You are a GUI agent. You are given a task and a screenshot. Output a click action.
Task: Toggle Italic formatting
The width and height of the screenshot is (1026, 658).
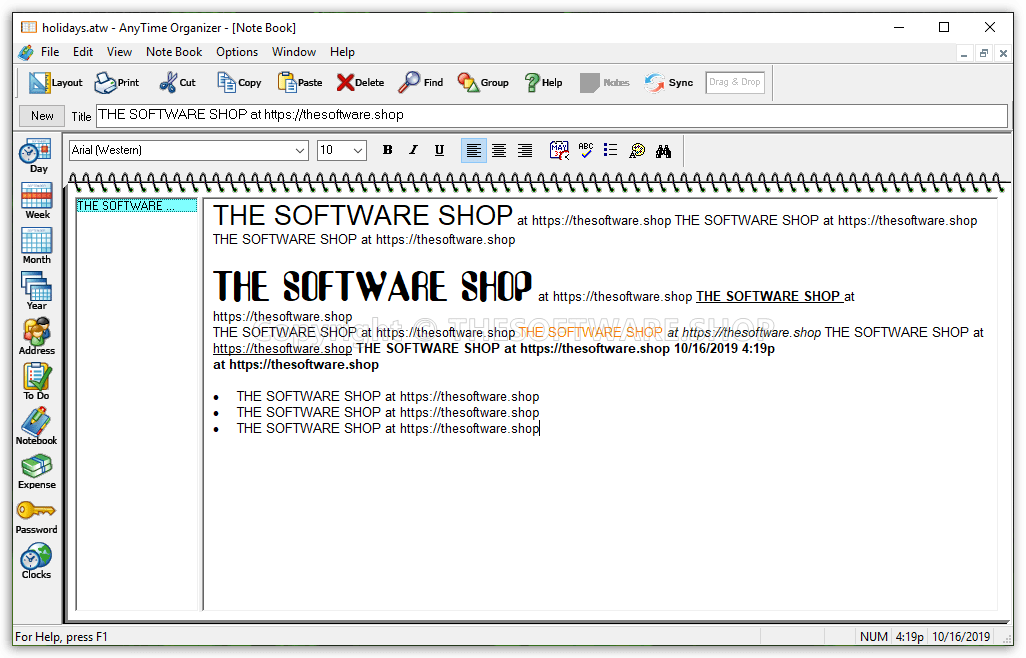click(x=413, y=150)
